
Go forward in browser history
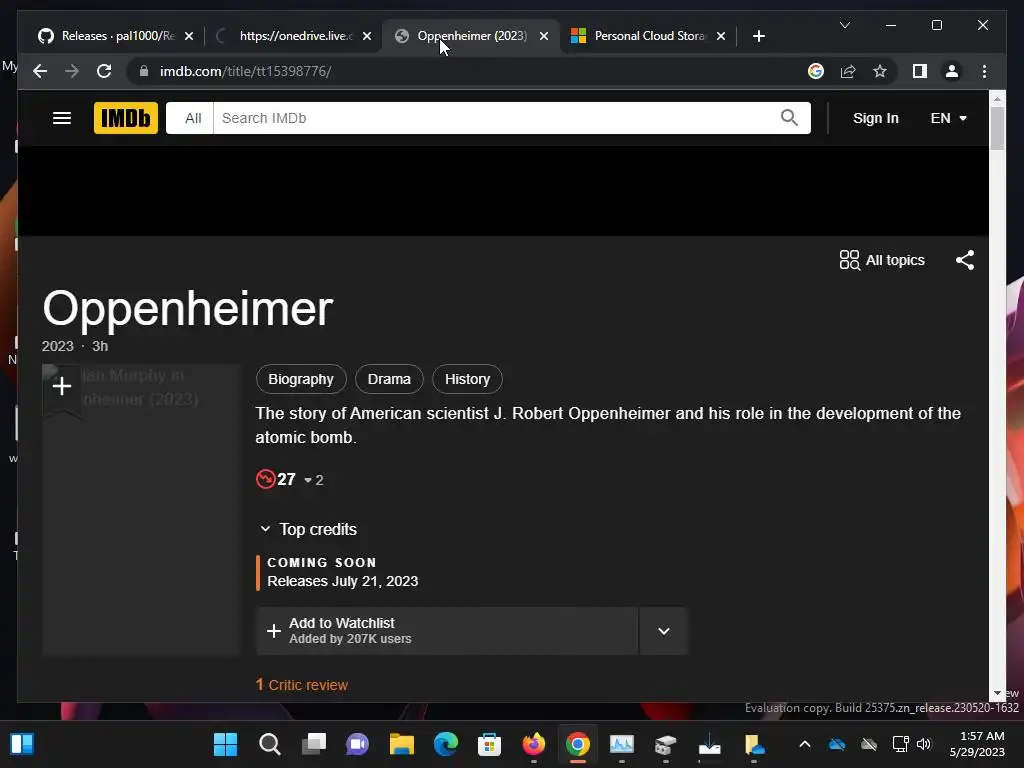point(72,71)
